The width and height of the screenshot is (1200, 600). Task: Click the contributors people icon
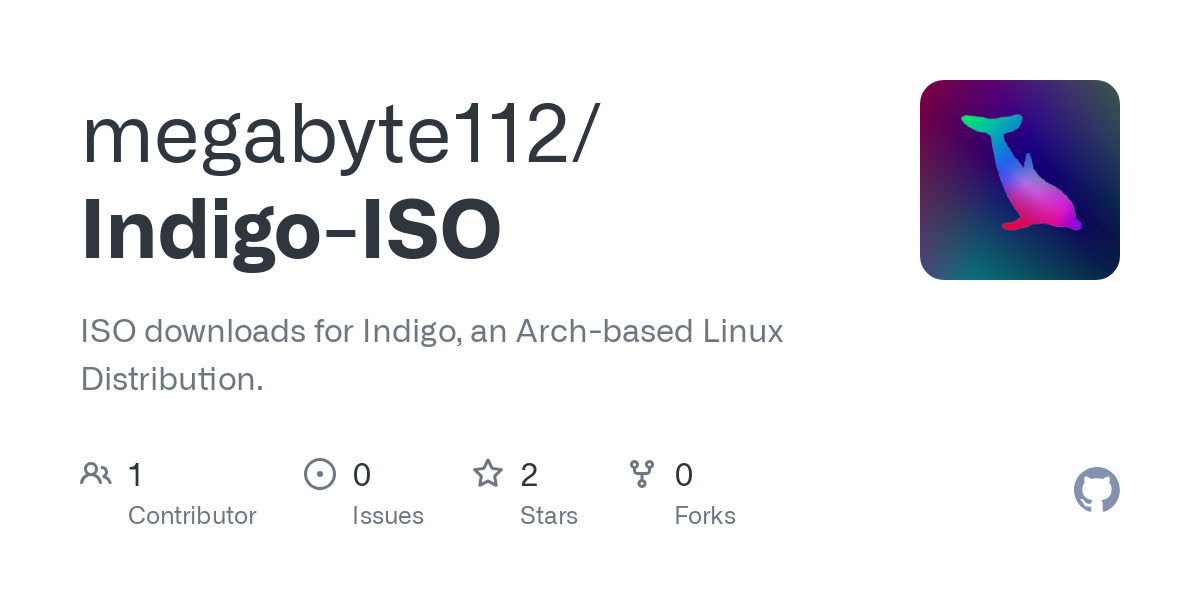tap(95, 473)
